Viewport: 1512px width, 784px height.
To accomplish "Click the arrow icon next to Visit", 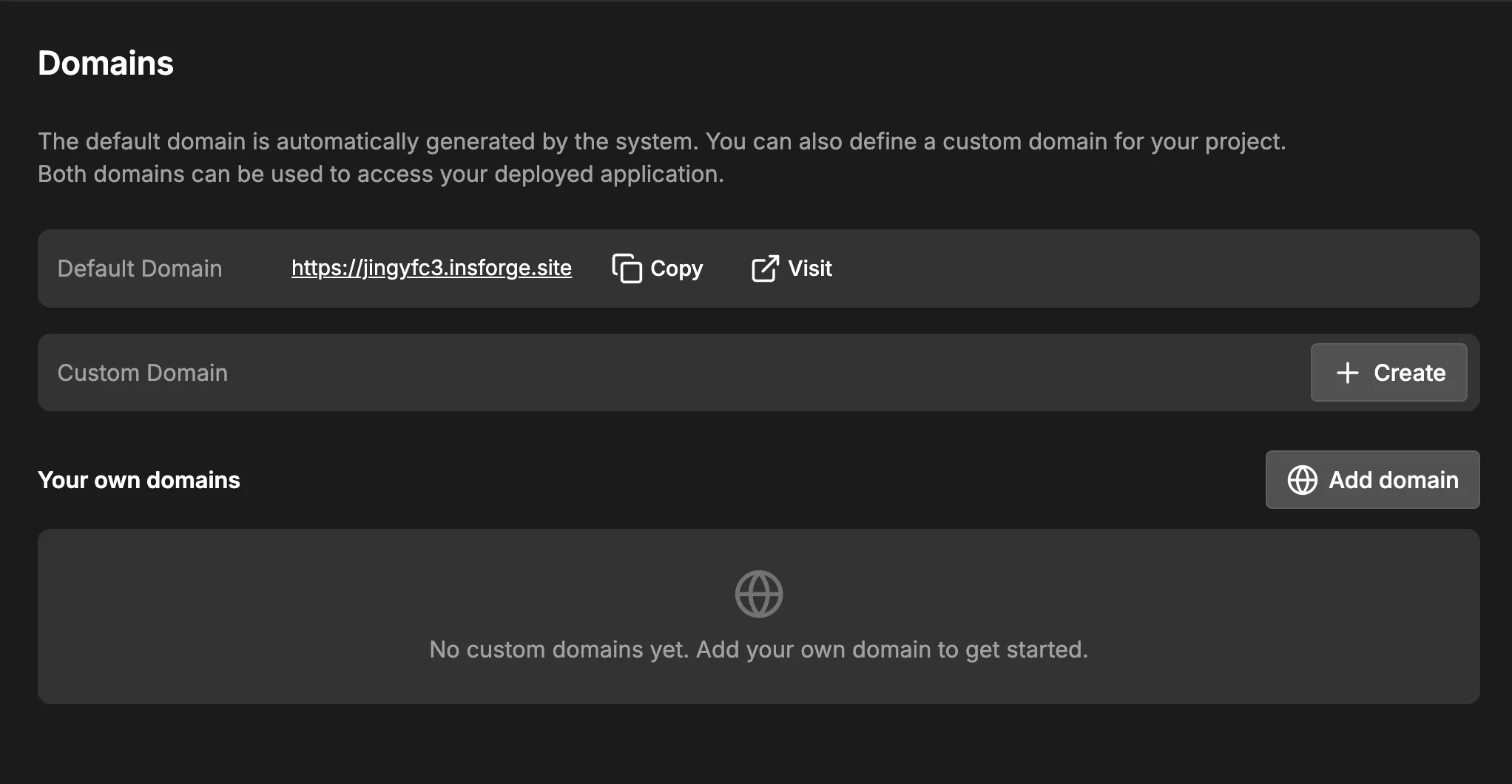I will tap(763, 268).
